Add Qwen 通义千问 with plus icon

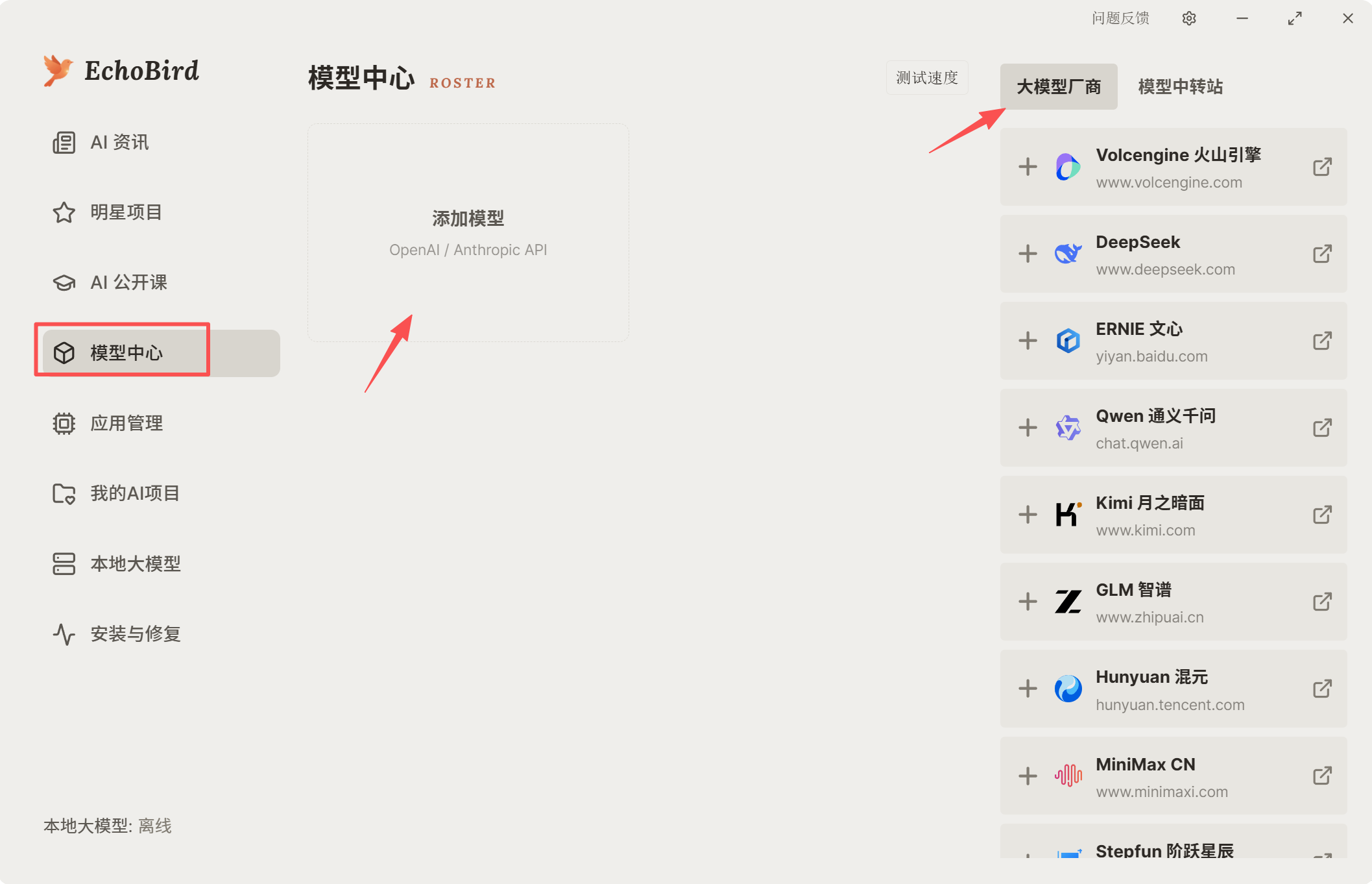(1028, 428)
